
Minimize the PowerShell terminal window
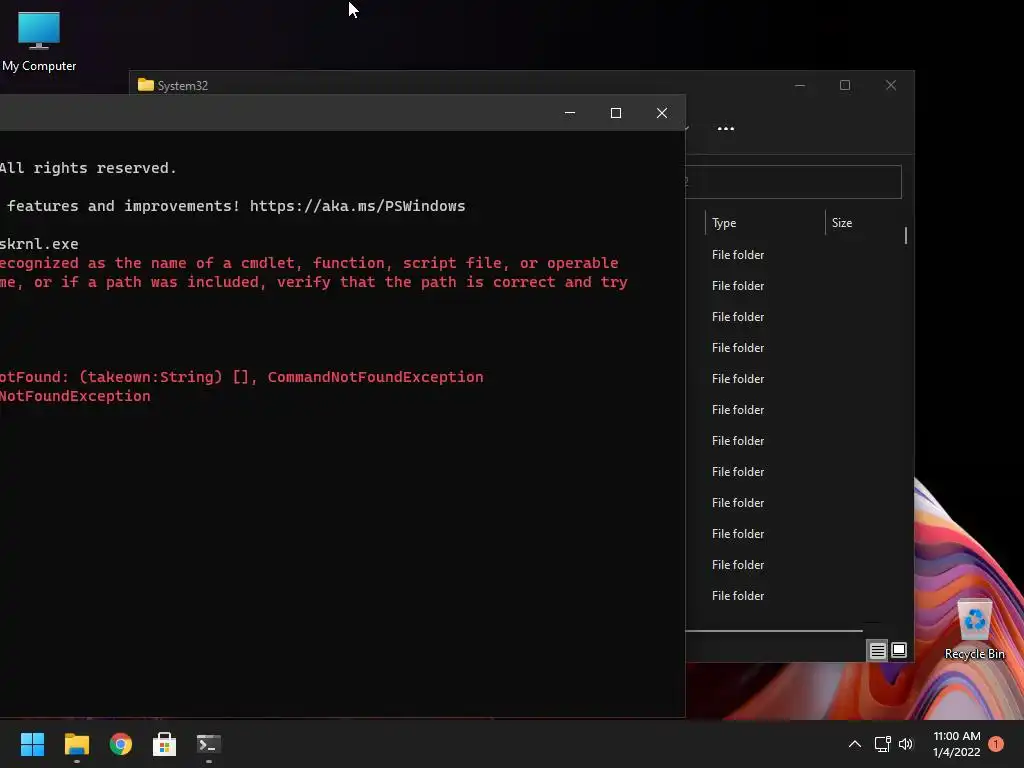pyautogui.click(x=569, y=113)
